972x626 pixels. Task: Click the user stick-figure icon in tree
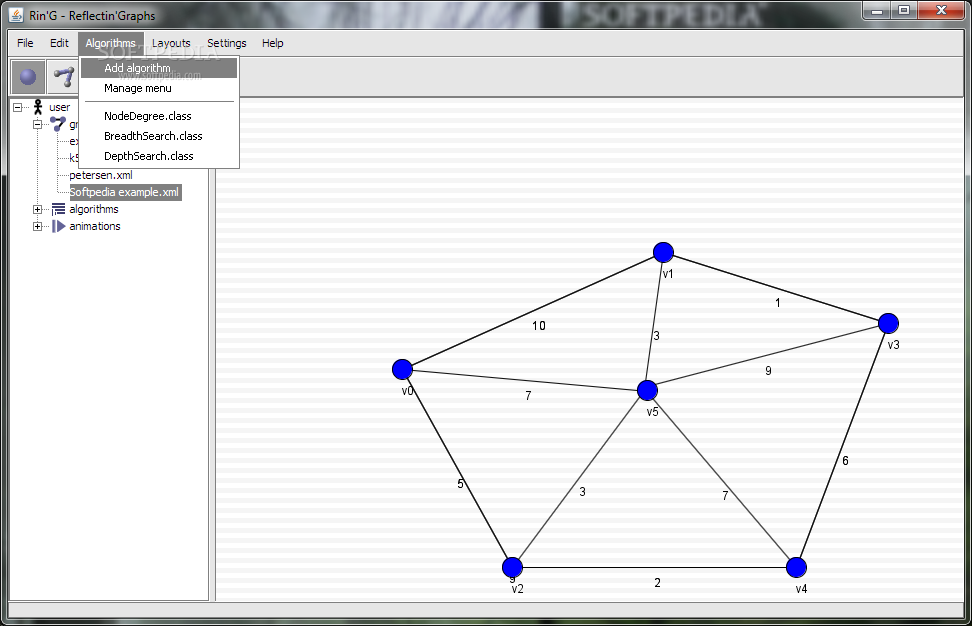38,107
